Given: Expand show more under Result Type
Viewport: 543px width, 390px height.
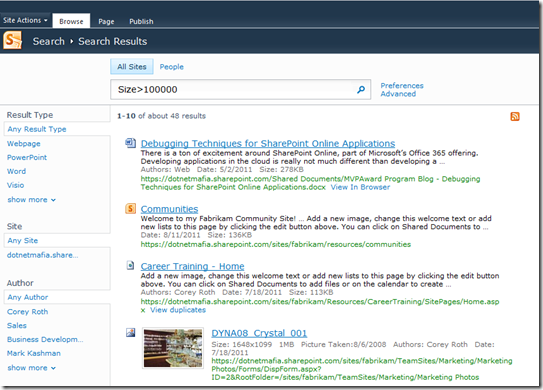Looking at the screenshot, I should tap(32, 200).
